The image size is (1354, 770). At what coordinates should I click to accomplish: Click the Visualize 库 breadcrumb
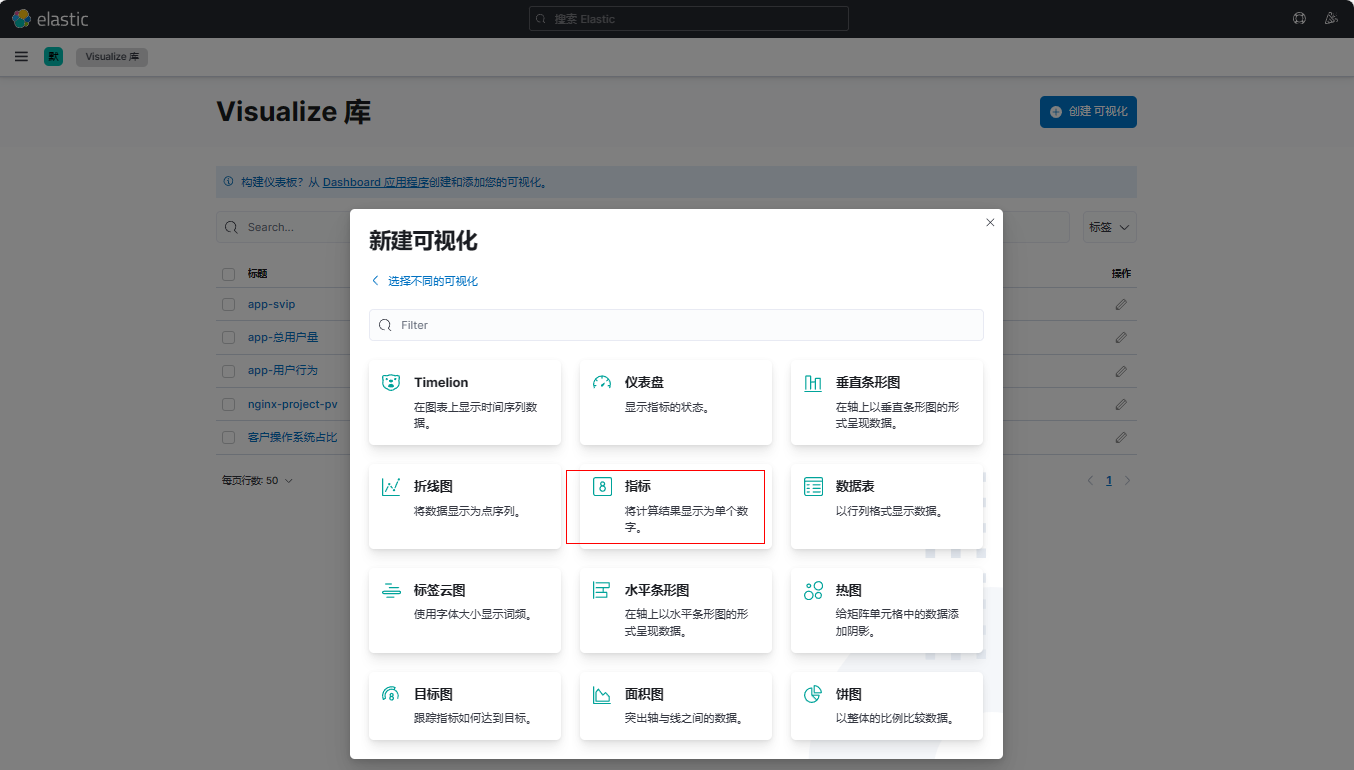click(x=112, y=57)
